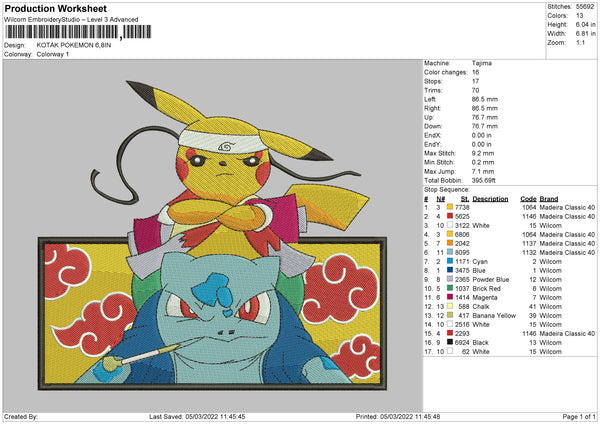Click the 'Banana Yellow' description
This screenshot has width=600, height=424.
(494, 316)
